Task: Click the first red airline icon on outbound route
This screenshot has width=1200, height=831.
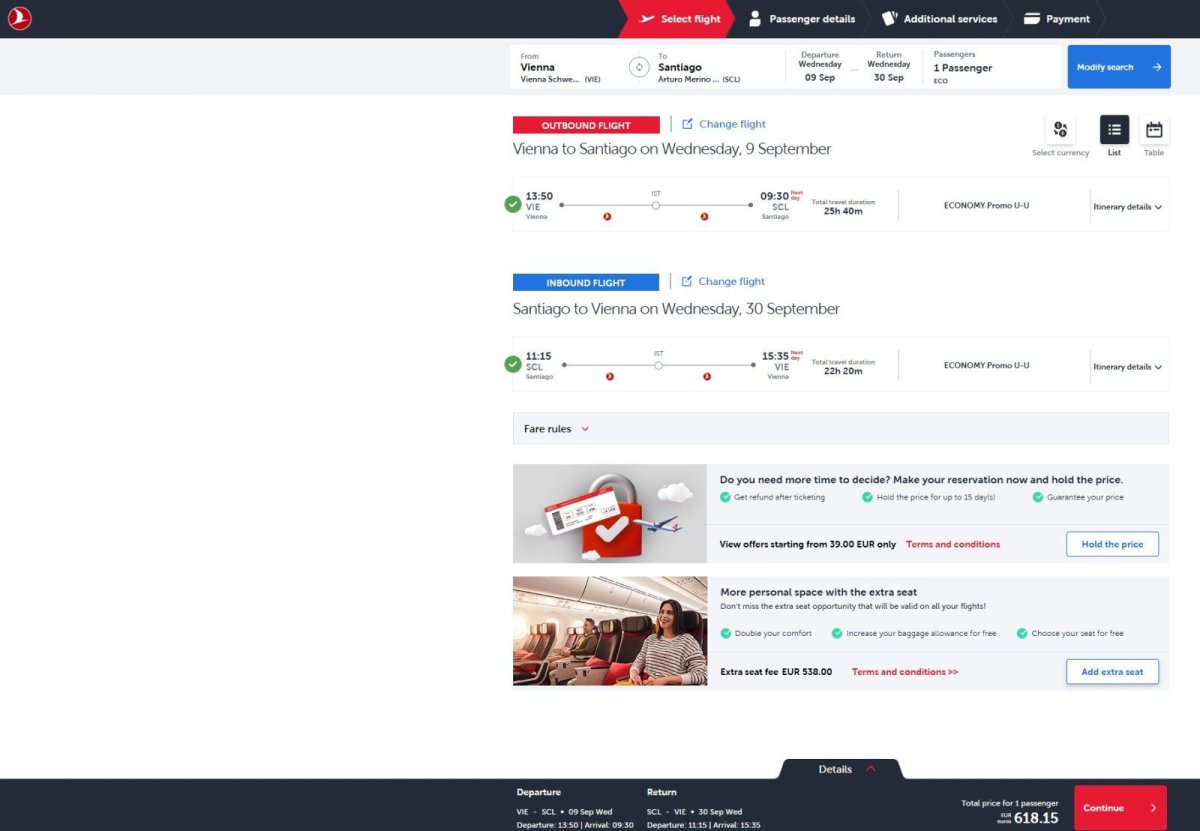Action: tap(607, 217)
